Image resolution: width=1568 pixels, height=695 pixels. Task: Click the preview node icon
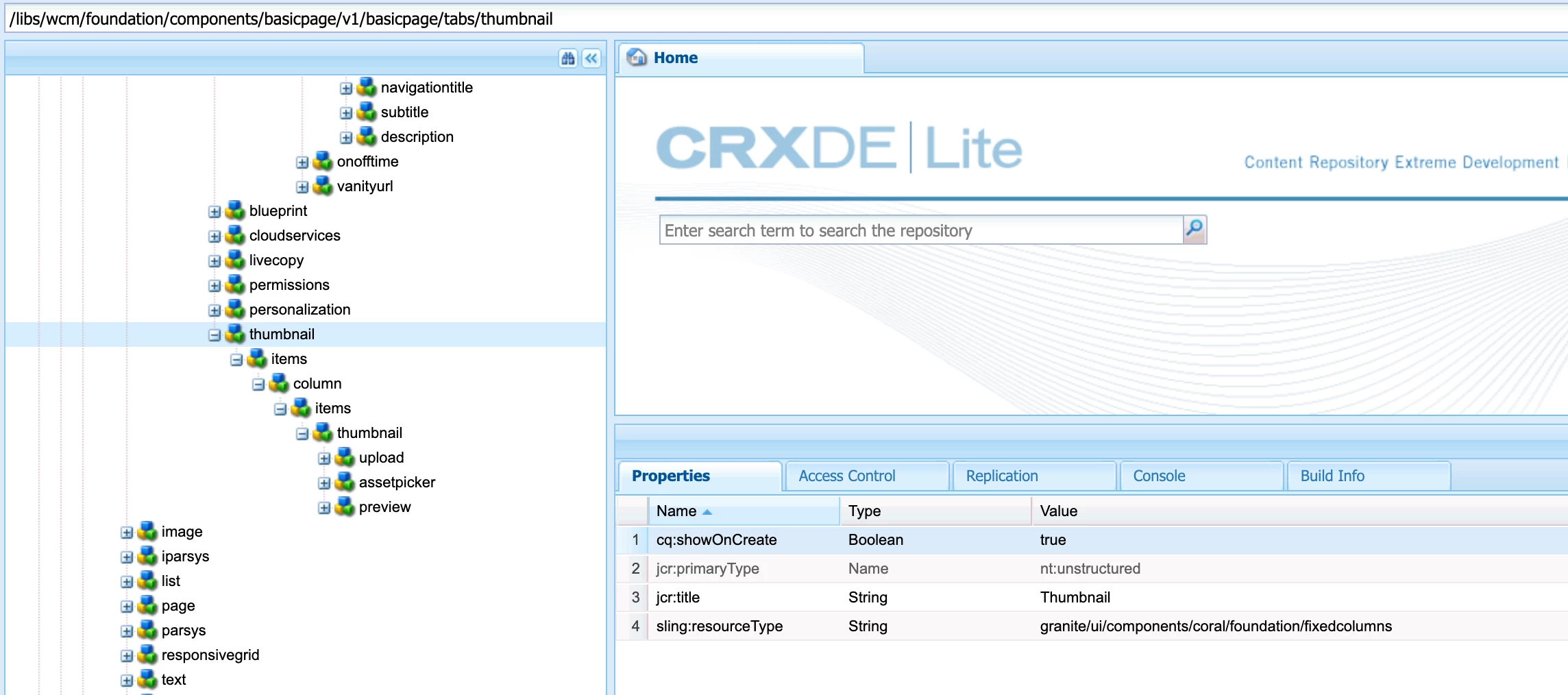click(x=345, y=507)
